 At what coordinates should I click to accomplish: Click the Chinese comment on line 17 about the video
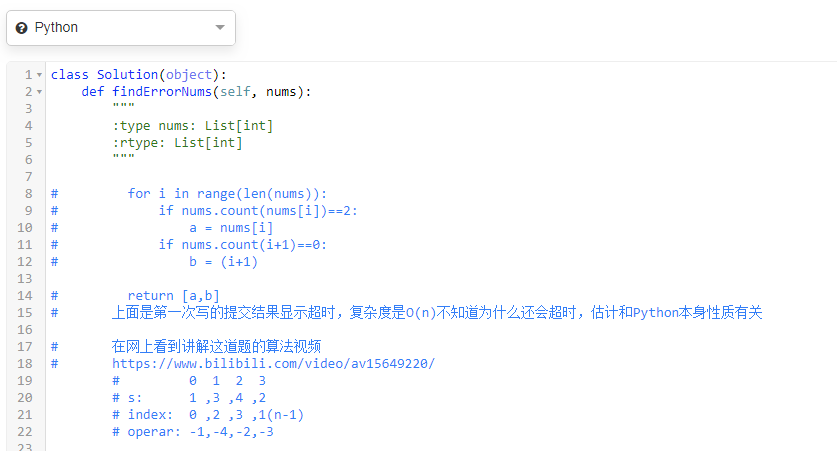(x=216, y=346)
